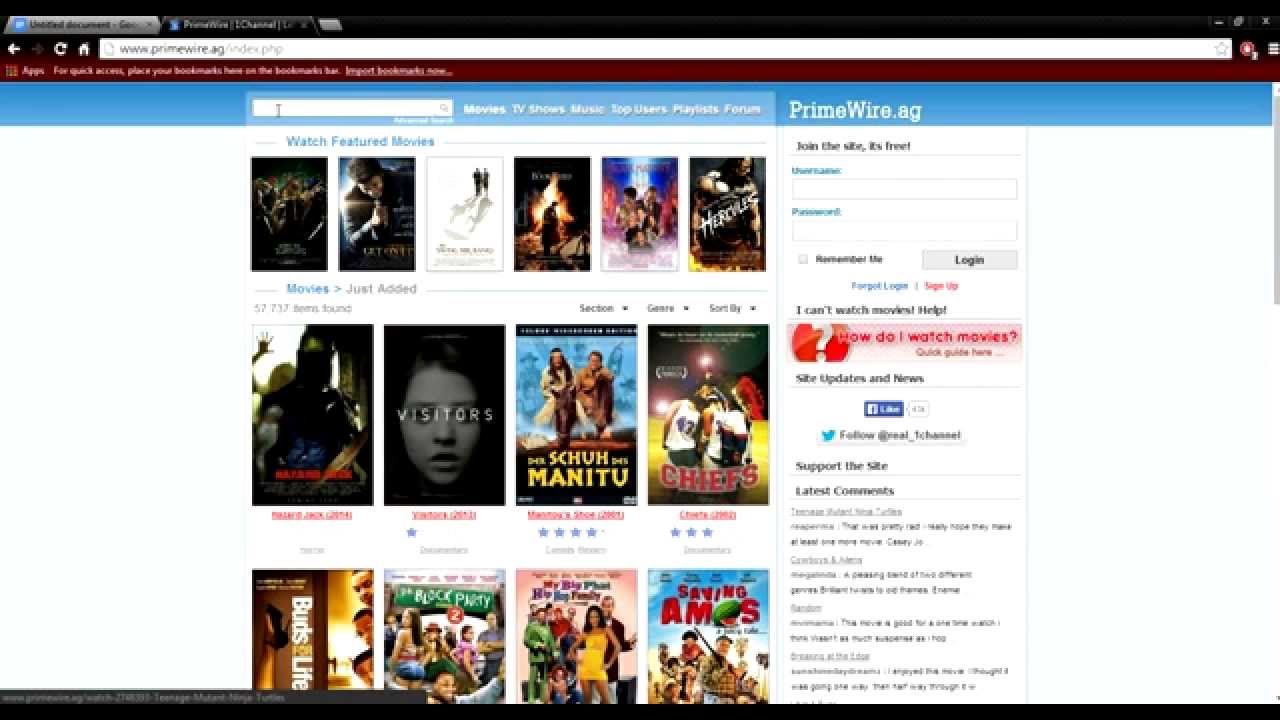Switch to the Untitled document tab

pyautogui.click(x=82, y=24)
